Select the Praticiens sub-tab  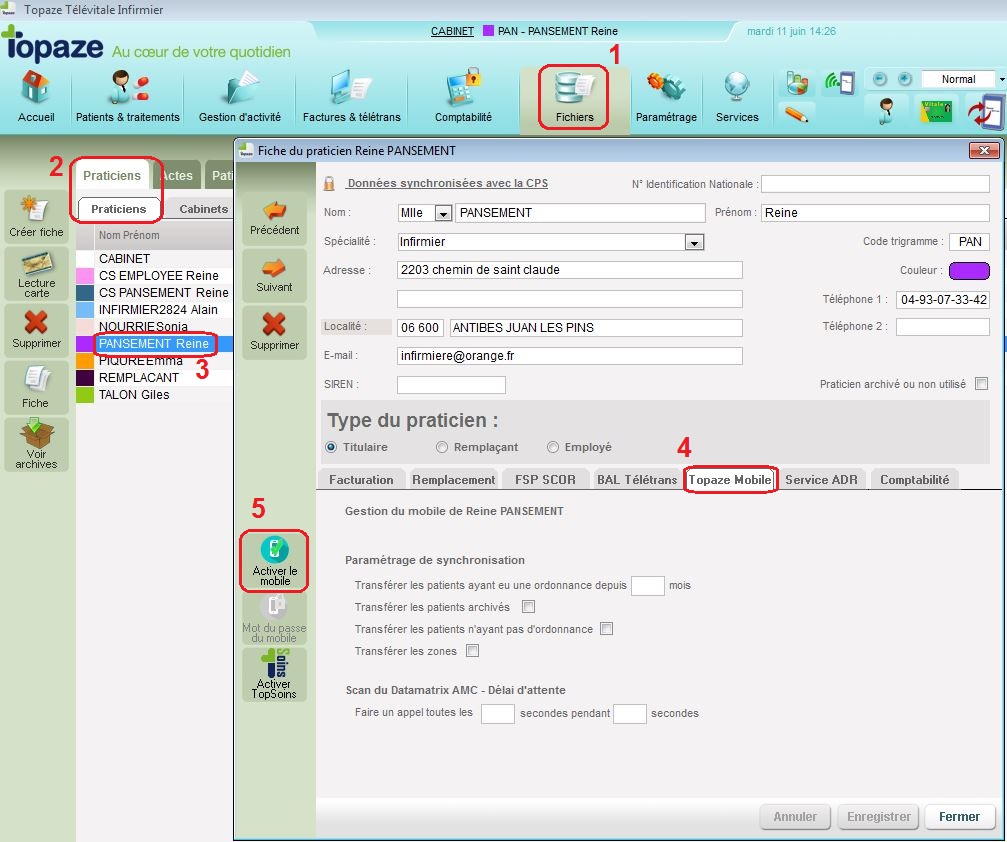click(x=119, y=209)
